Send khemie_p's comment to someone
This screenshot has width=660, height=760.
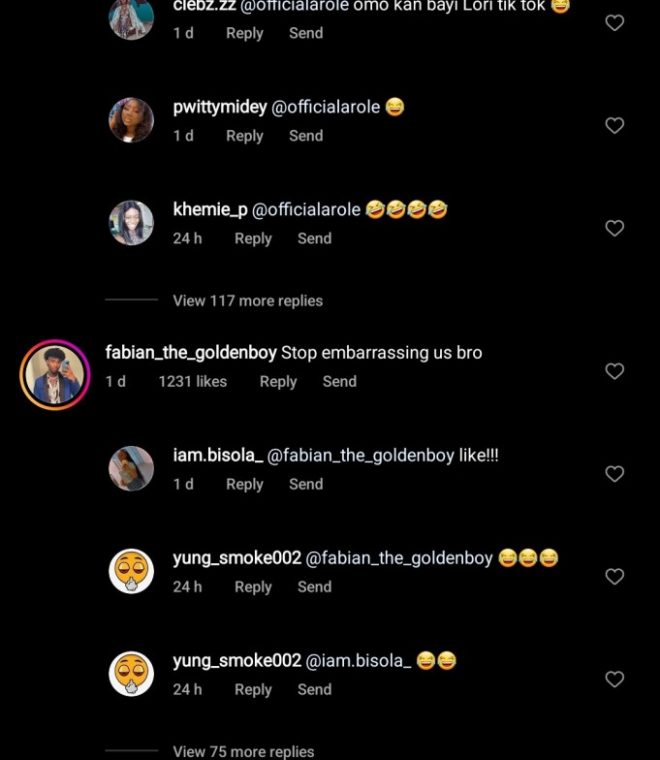pos(314,238)
